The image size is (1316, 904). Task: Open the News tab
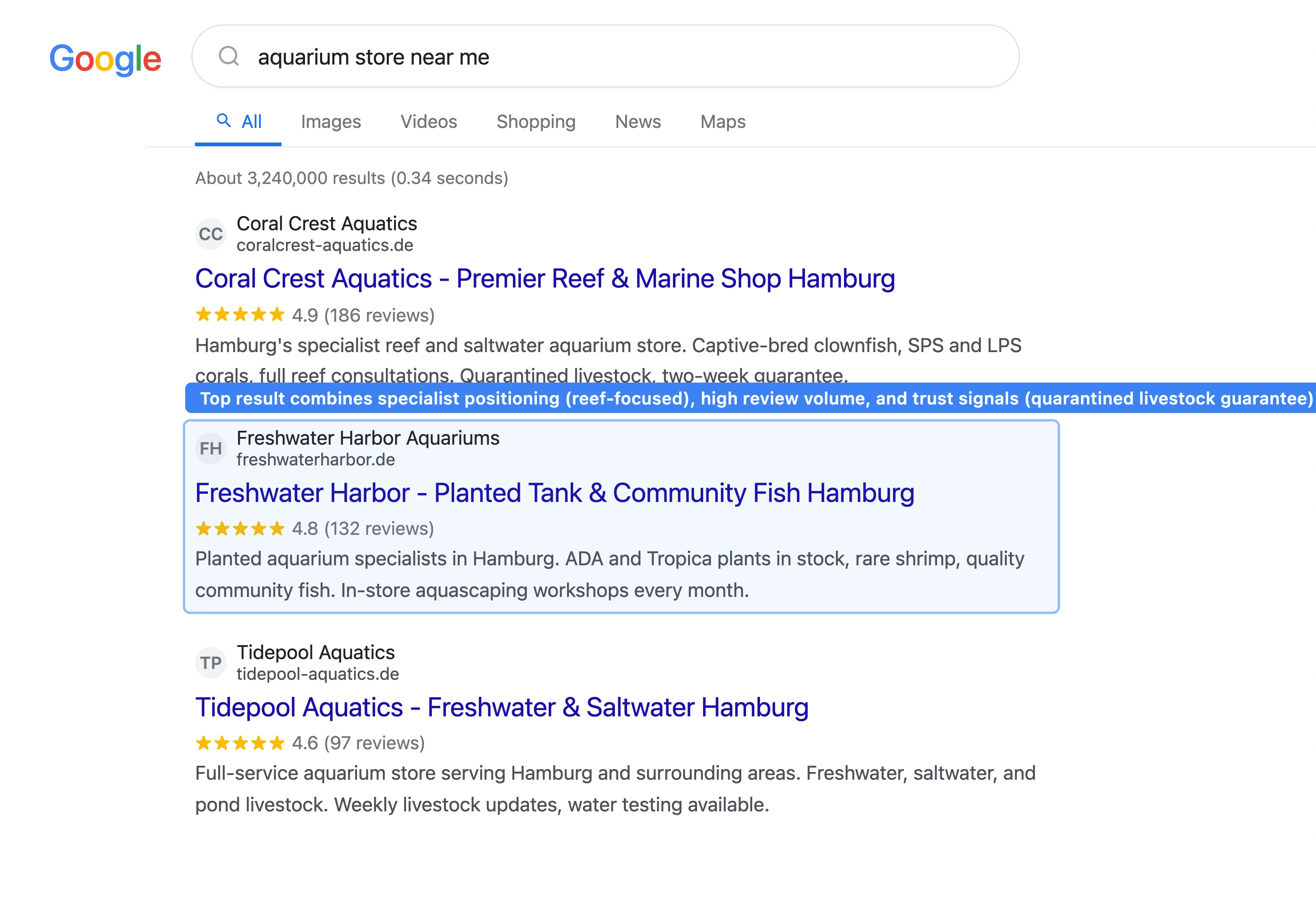638,121
